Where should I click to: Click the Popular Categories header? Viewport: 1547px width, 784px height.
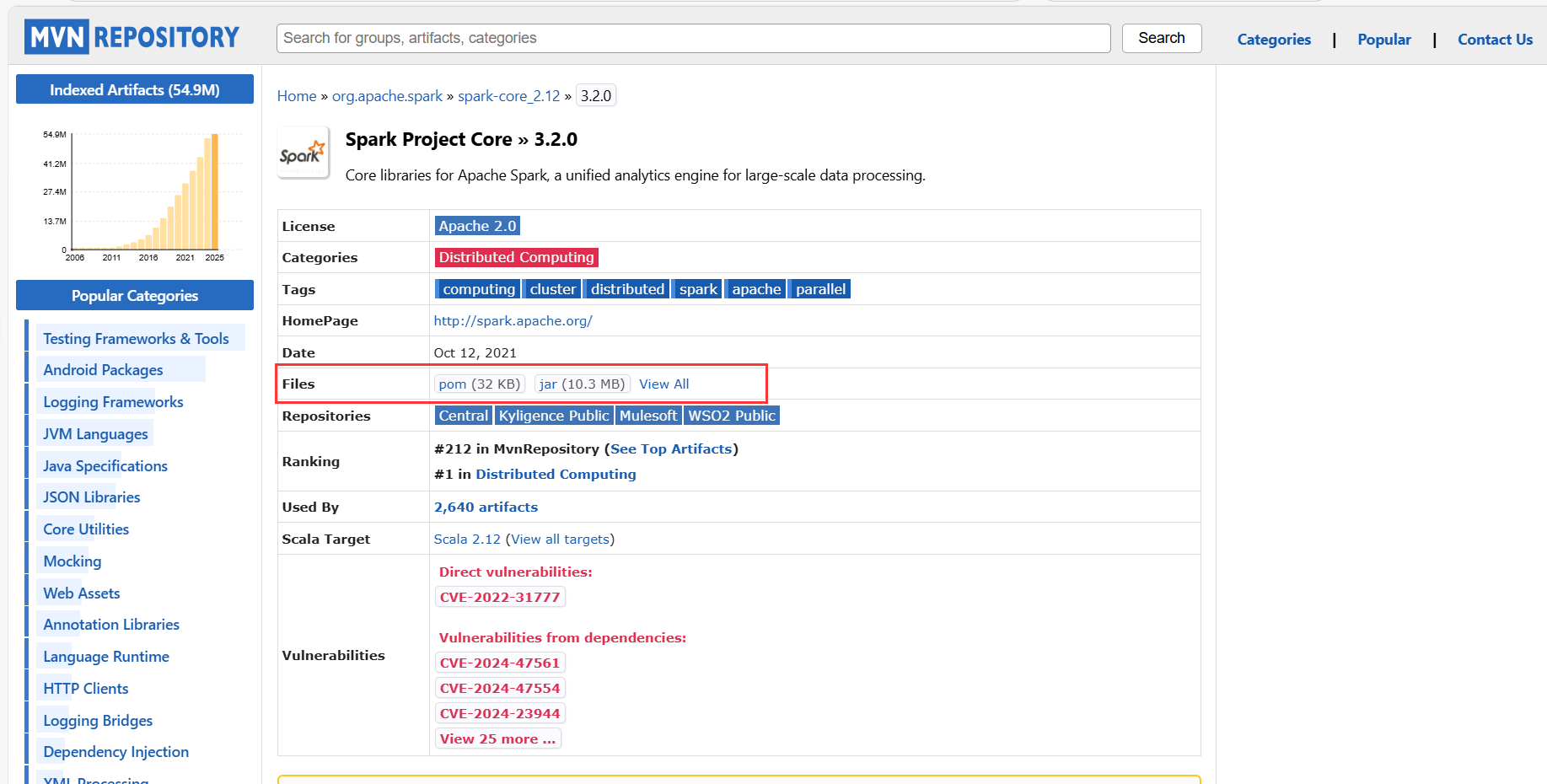click(135, 296)
